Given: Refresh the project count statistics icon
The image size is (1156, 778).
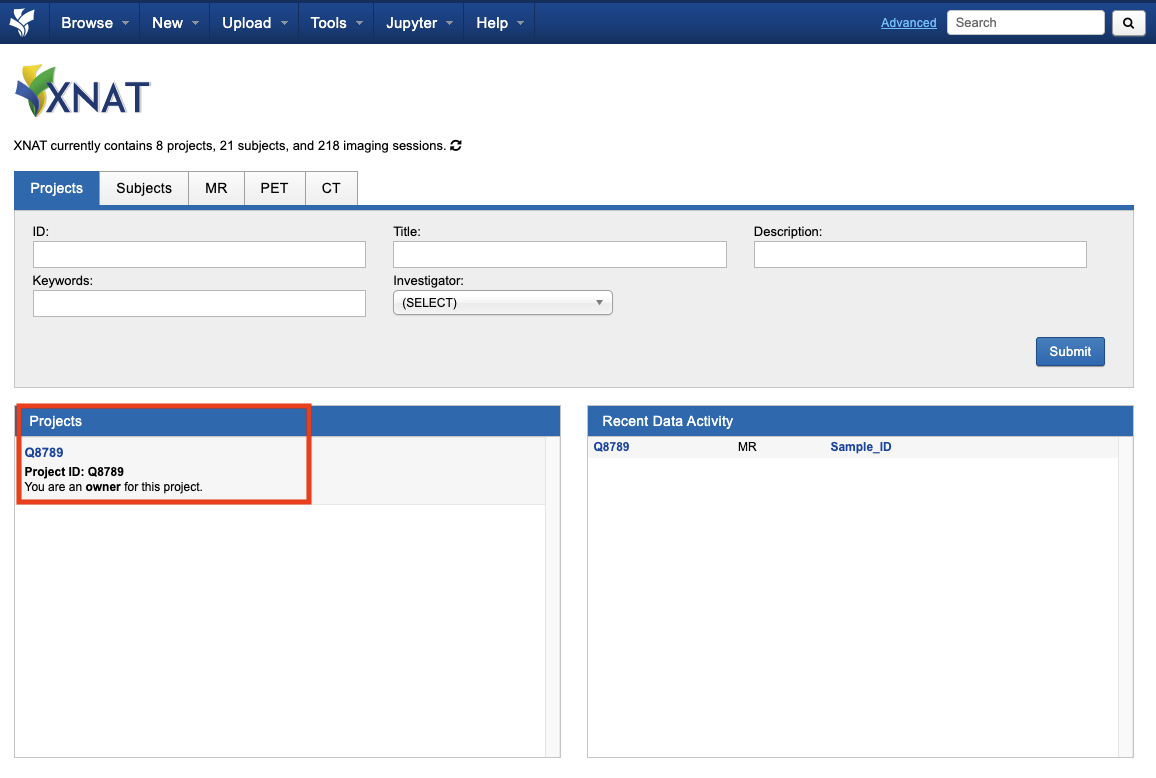Looking at the screenshot, I should click(456, 146).
